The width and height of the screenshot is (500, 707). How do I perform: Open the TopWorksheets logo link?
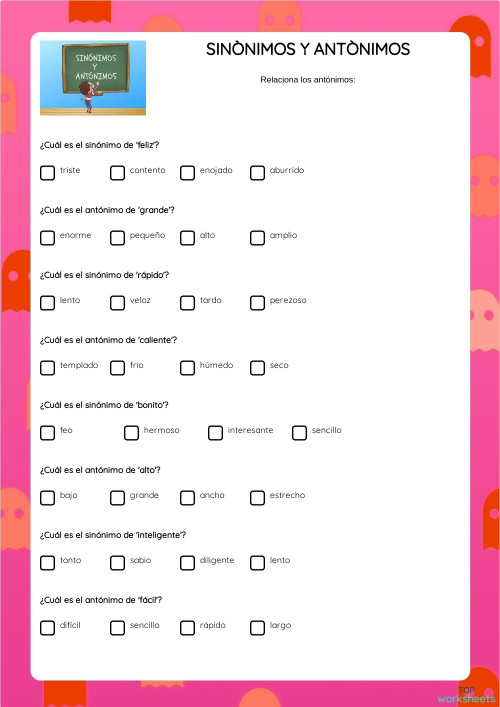[x=466, y=695]
